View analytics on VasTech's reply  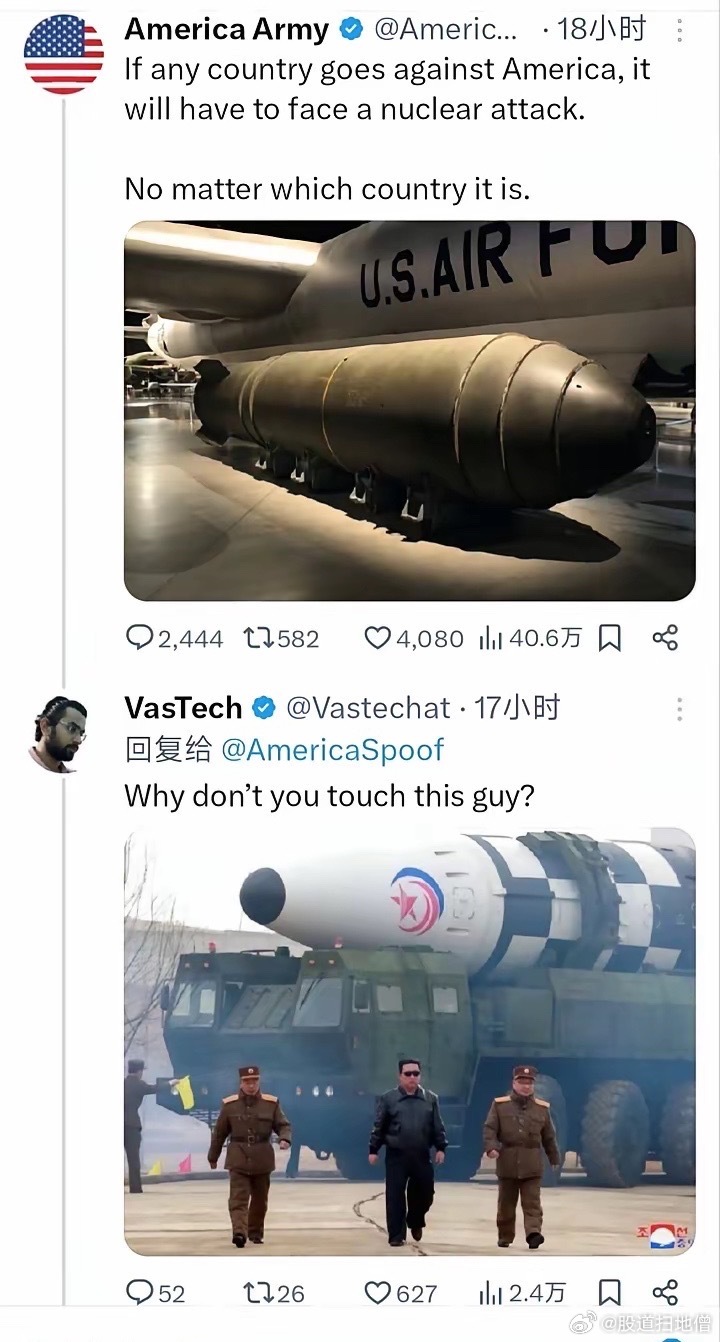point(491,1292)
